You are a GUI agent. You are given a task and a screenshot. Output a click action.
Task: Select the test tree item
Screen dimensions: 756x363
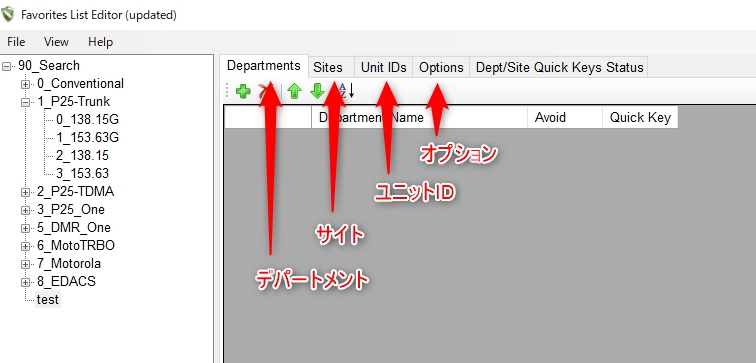coord(48,299)
